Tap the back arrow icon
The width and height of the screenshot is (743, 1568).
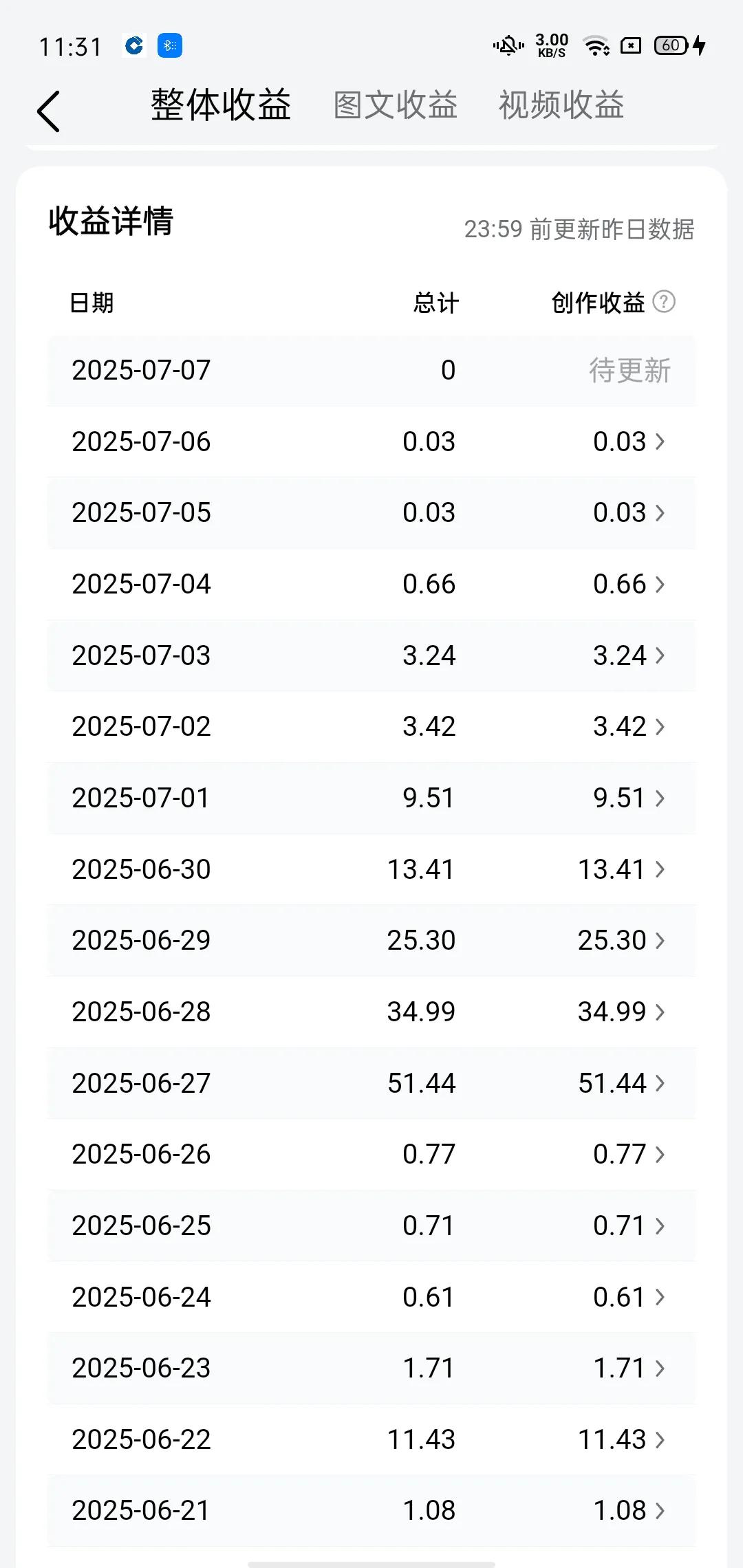pos(49,111)
